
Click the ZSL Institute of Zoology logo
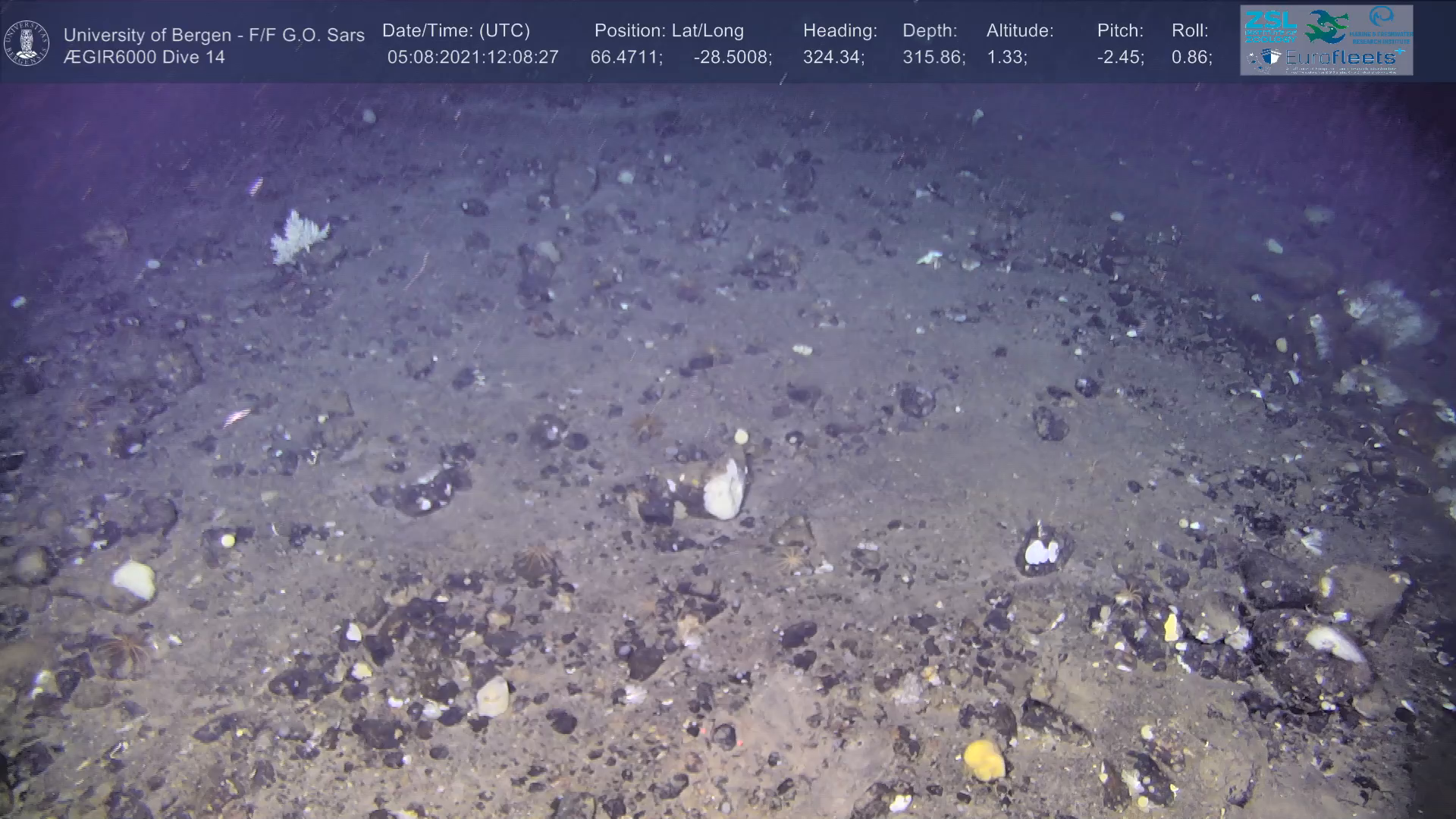pos(1270,25)
